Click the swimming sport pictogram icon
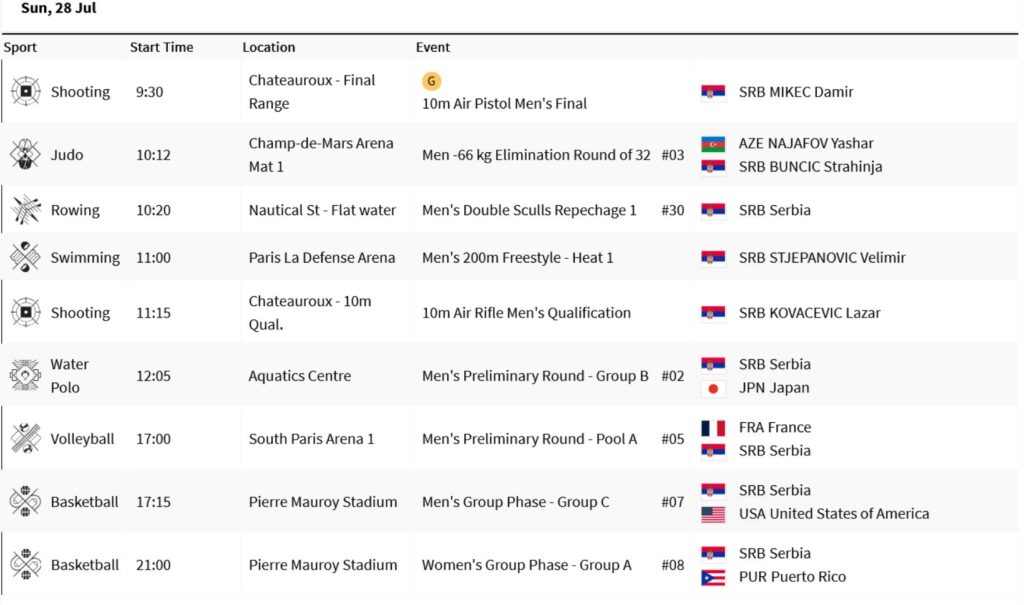 (x=25, y=257)
